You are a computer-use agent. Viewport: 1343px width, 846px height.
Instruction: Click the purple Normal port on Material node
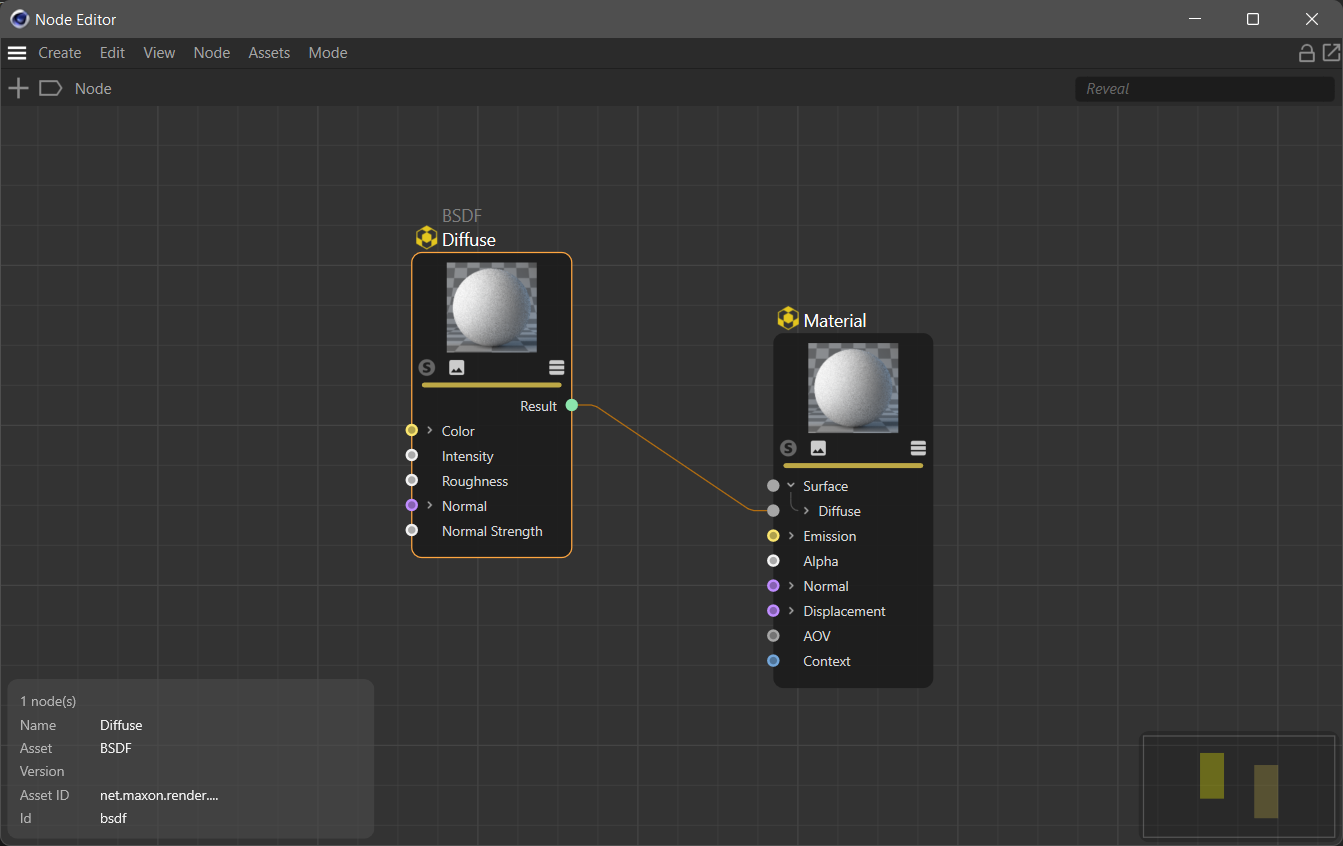pos(773,586)
